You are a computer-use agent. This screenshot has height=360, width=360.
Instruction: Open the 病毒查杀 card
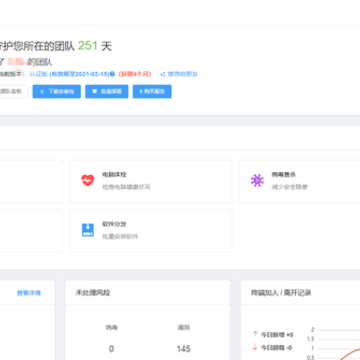pos(299,181)
